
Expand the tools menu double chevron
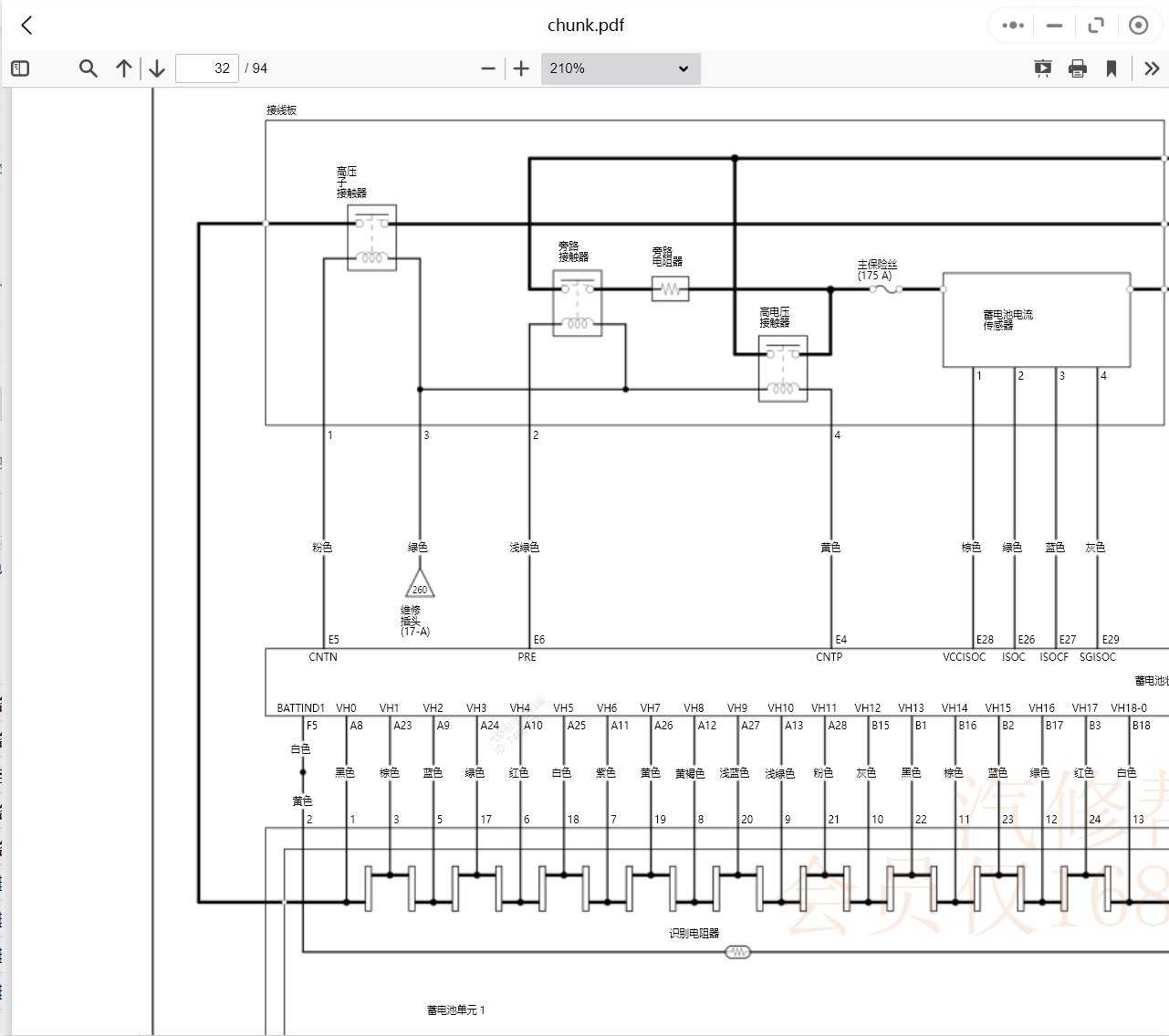[x=1152, y=68]
